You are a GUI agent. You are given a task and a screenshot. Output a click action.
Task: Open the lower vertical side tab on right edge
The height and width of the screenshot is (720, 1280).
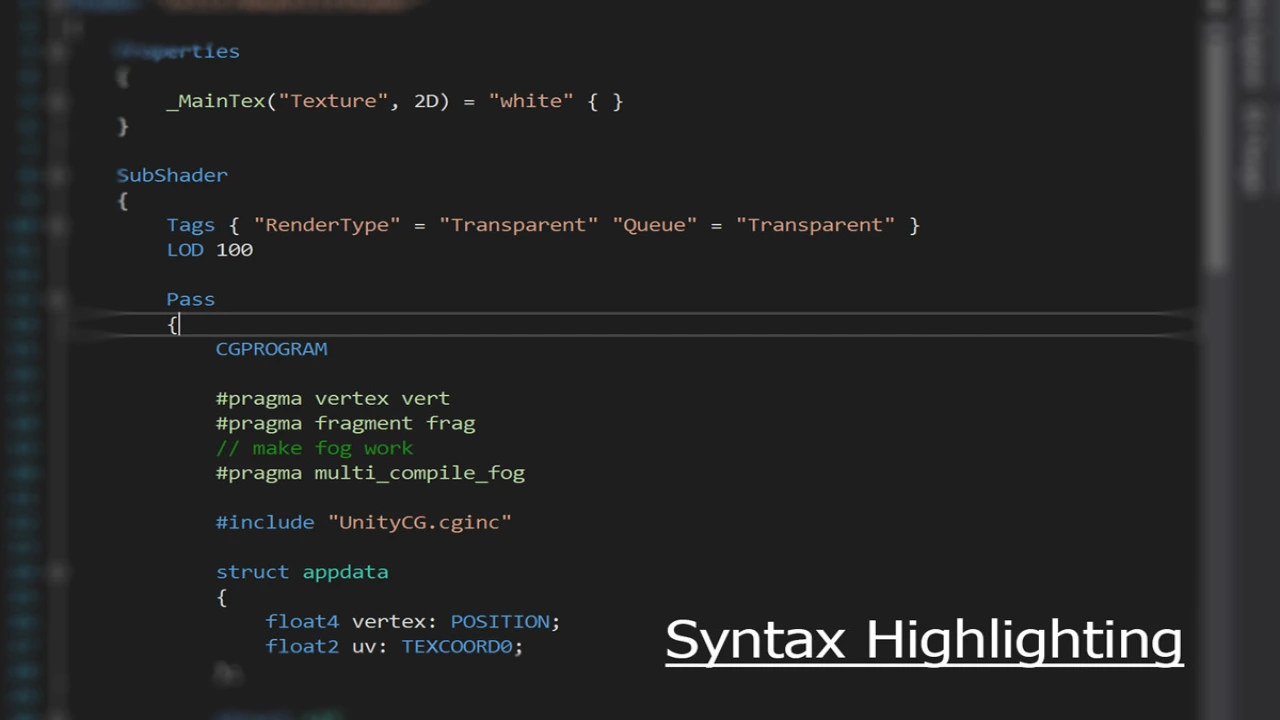pos(1252,150)
